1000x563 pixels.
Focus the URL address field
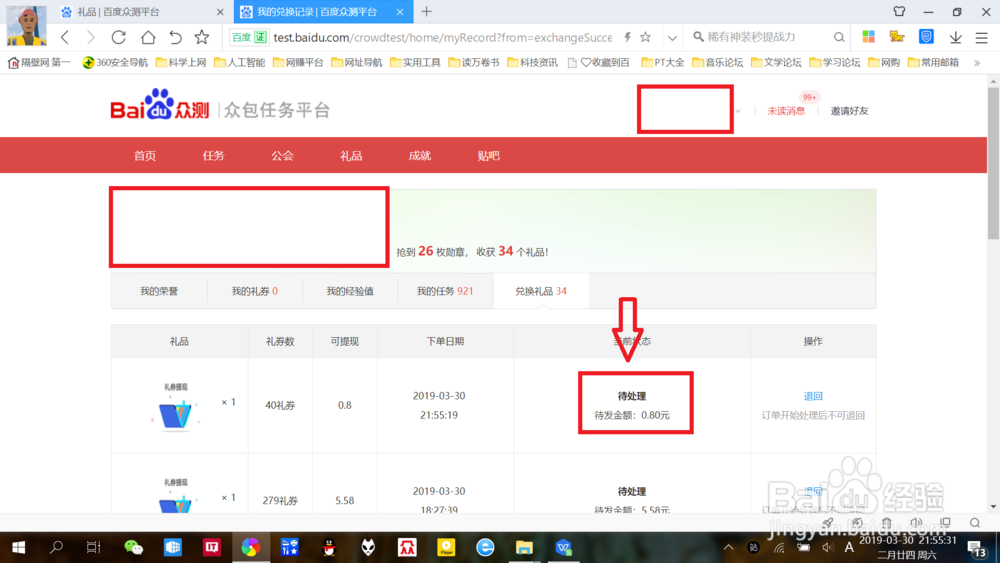pos(442,38)
